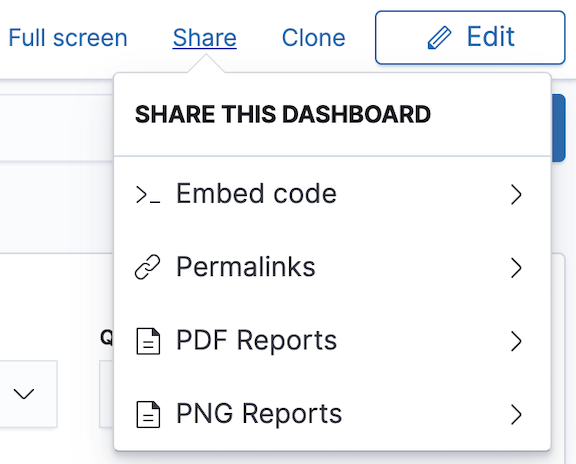This screenshot has width=576, height=464.
Task: Expand the PDF Reports chevron arrow
Action: 516,341
